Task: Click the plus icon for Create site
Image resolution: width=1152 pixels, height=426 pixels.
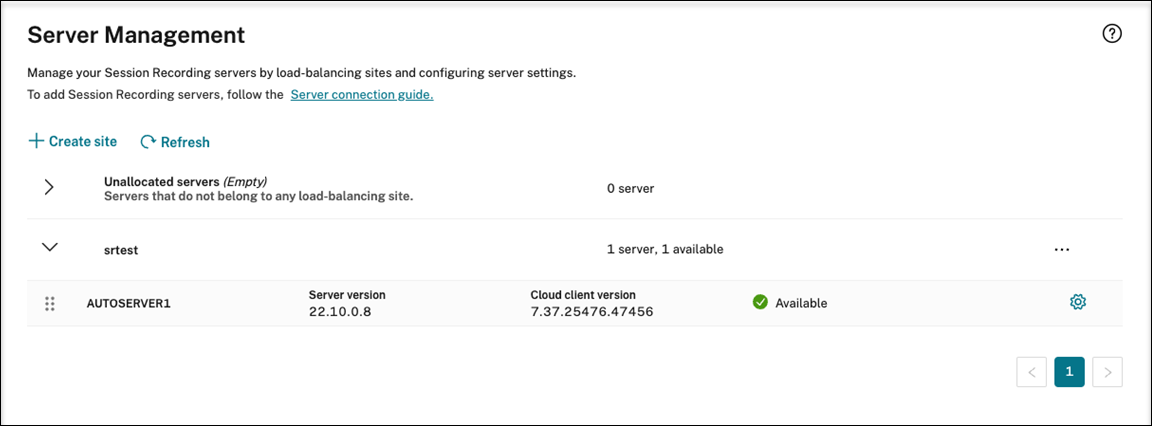Action: (36, 141)
